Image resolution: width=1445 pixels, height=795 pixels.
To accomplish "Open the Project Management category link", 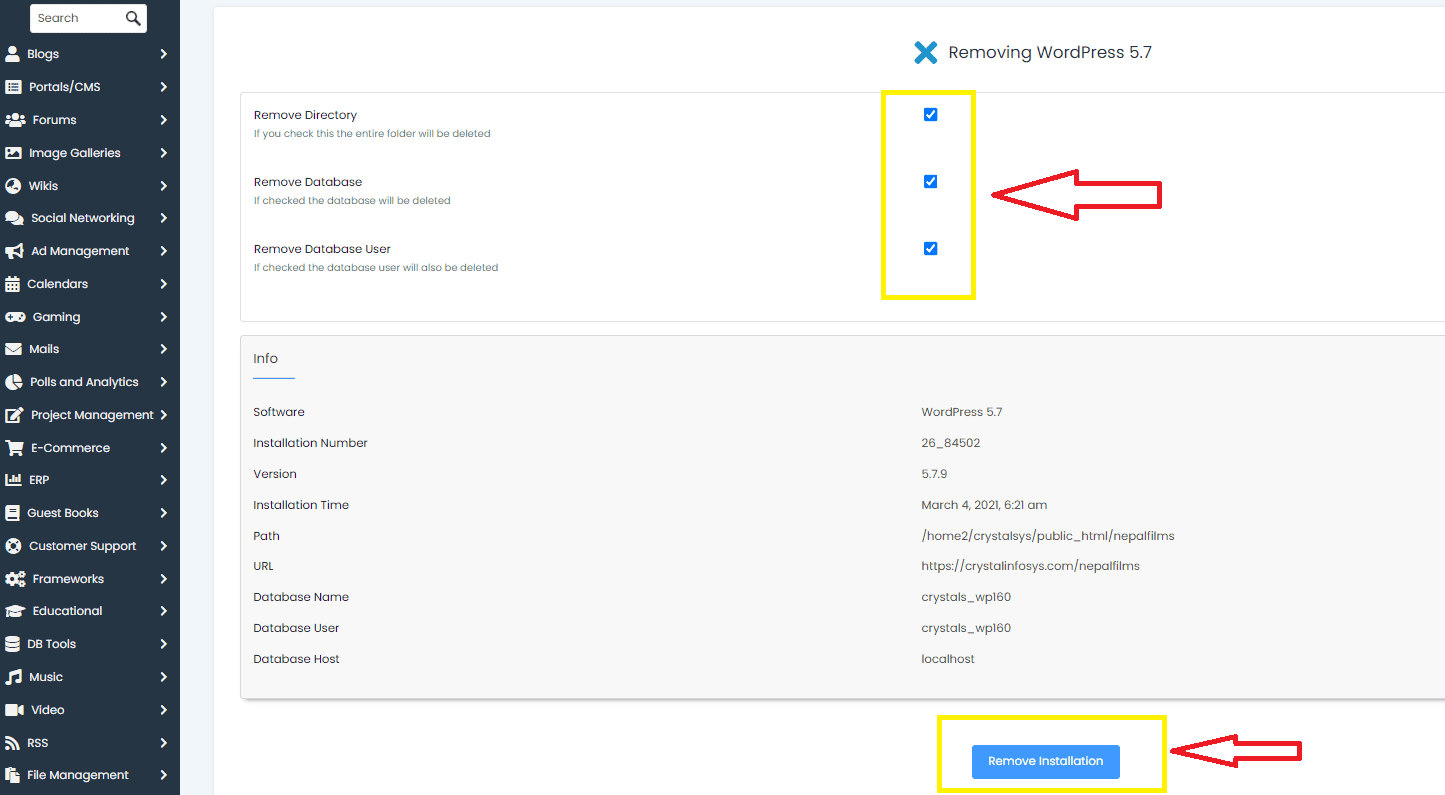I will [x=90, y=415].
